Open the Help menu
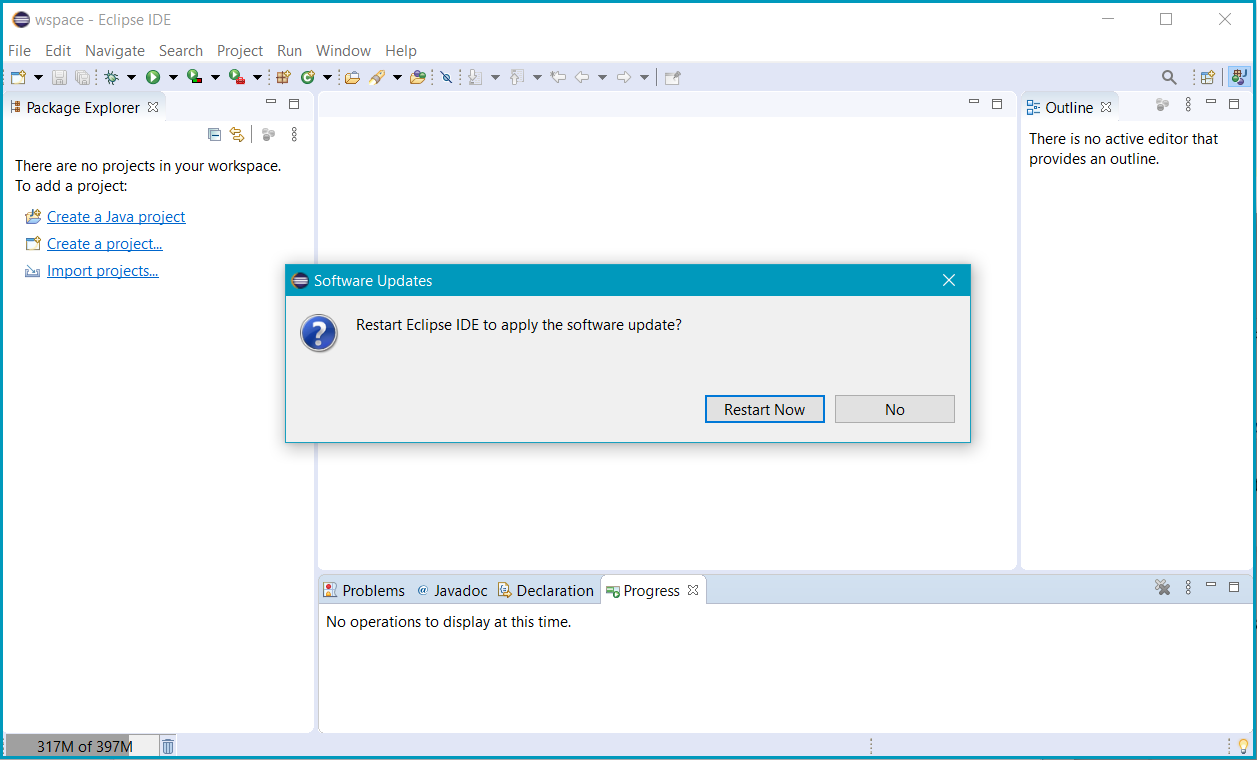The height and width of the screenshot is (760, 1257). click(x=401, y=50)
